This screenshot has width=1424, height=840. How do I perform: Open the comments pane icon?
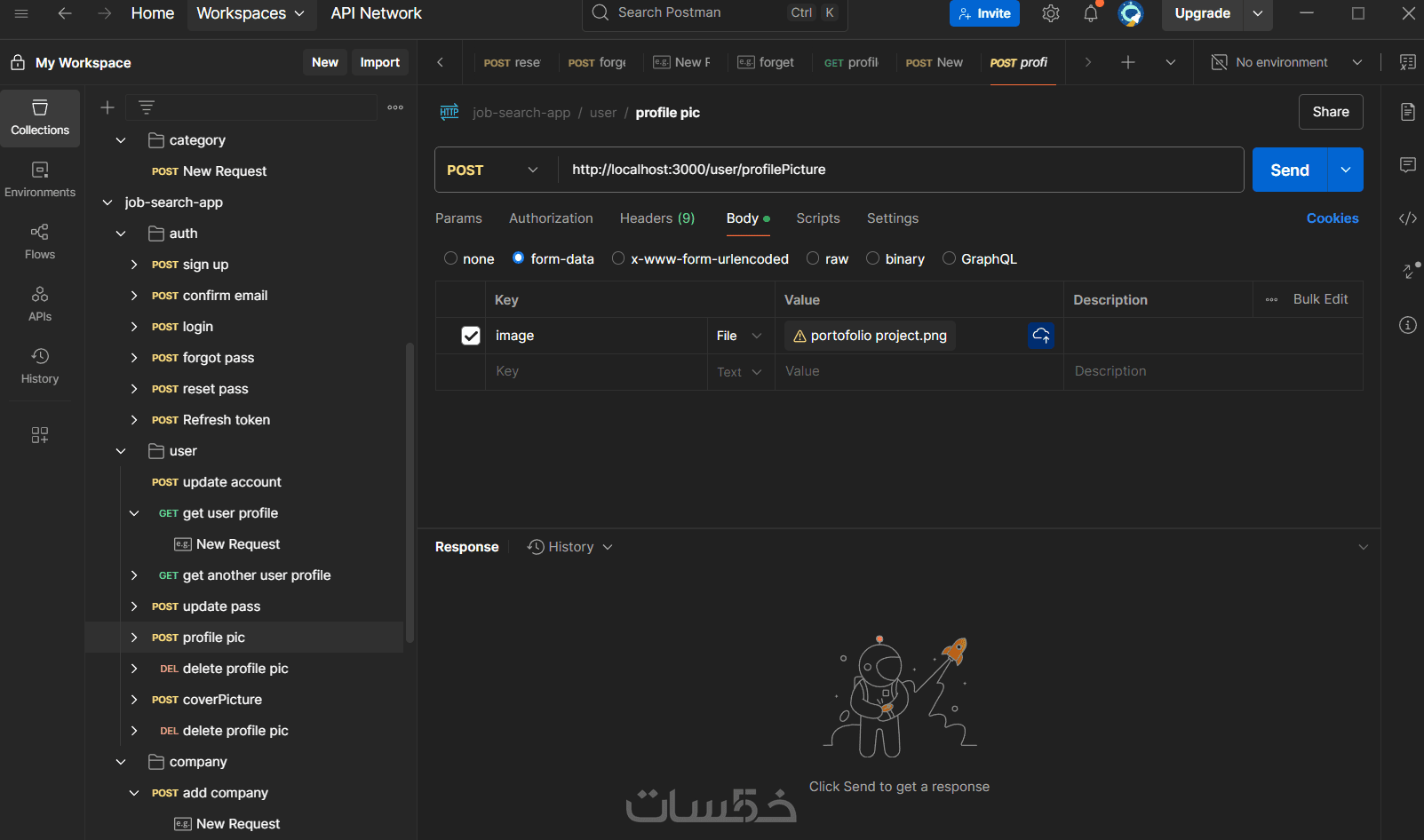click(x=1408, y=165)
